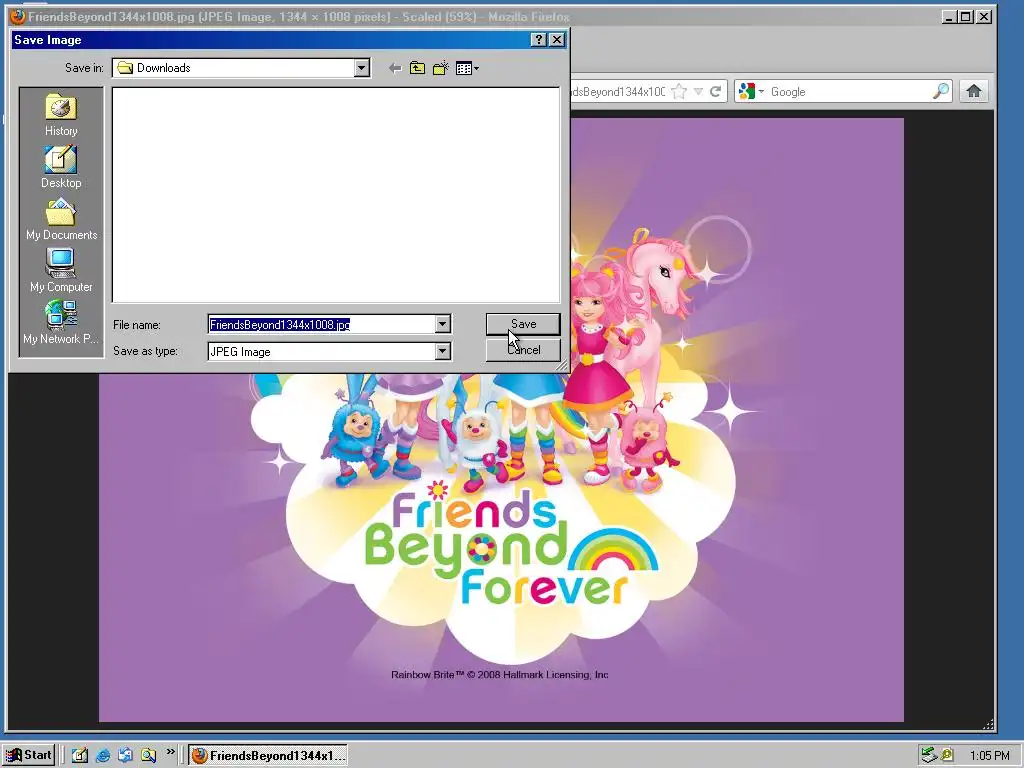The image size is (1024, 768).
Task: Launch Outlook Express from quick launch
Action: click(125, 756)
